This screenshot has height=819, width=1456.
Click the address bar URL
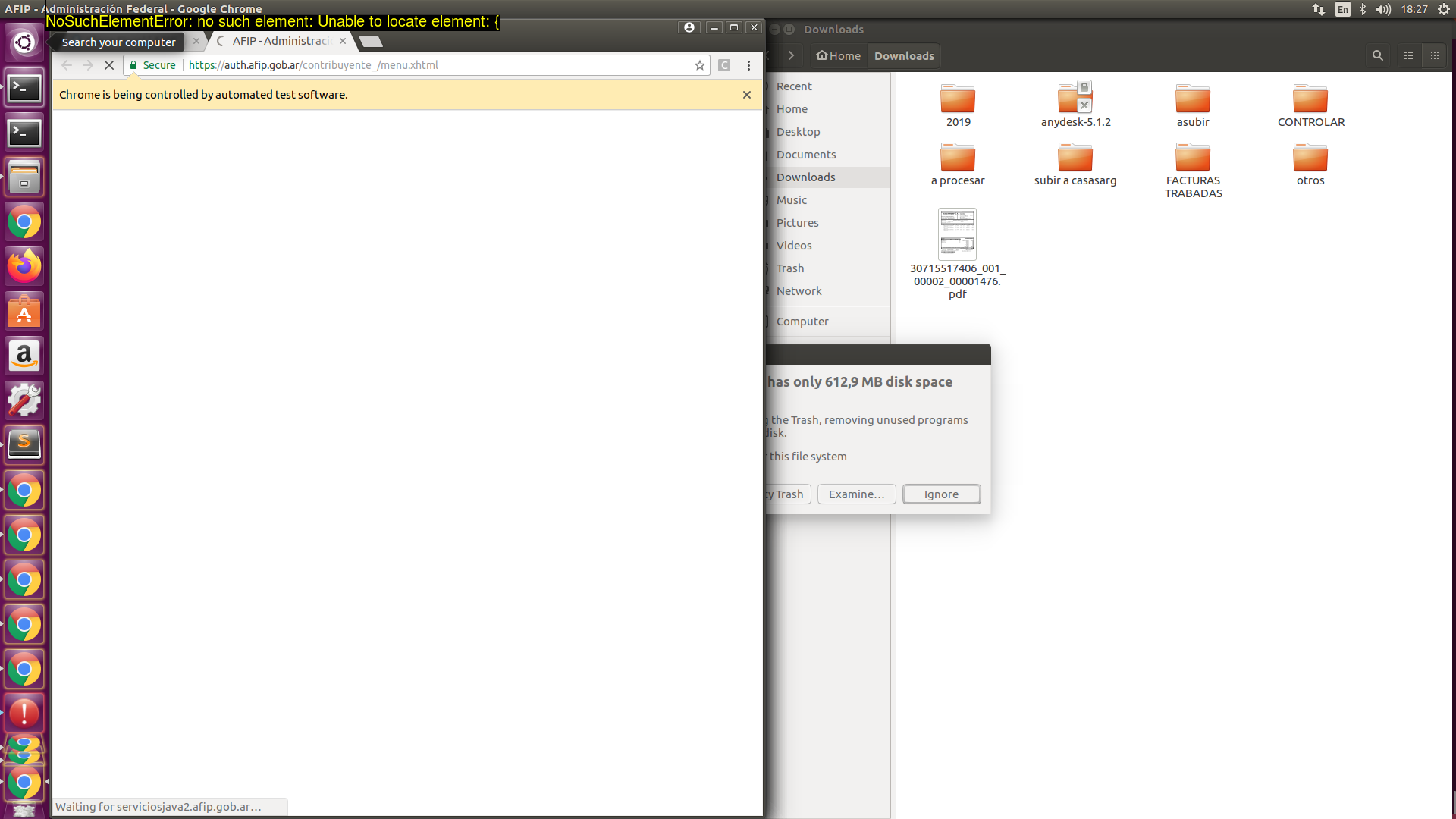coord(313,65)
